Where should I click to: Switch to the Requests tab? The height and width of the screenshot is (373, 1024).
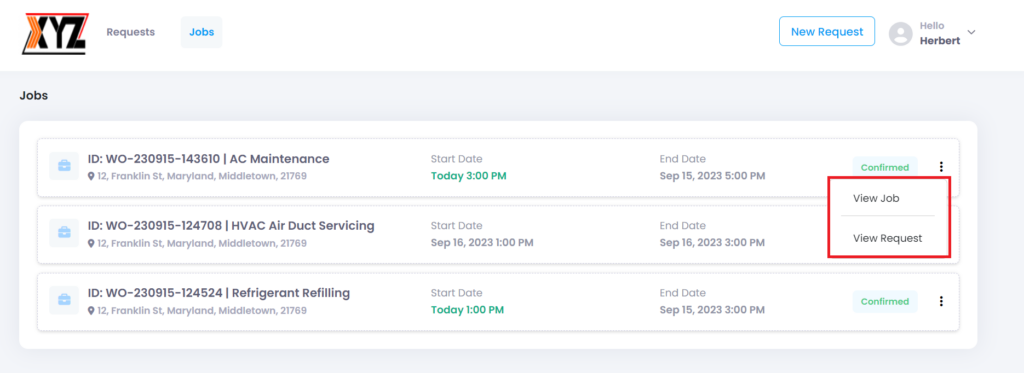pos(131,32)
